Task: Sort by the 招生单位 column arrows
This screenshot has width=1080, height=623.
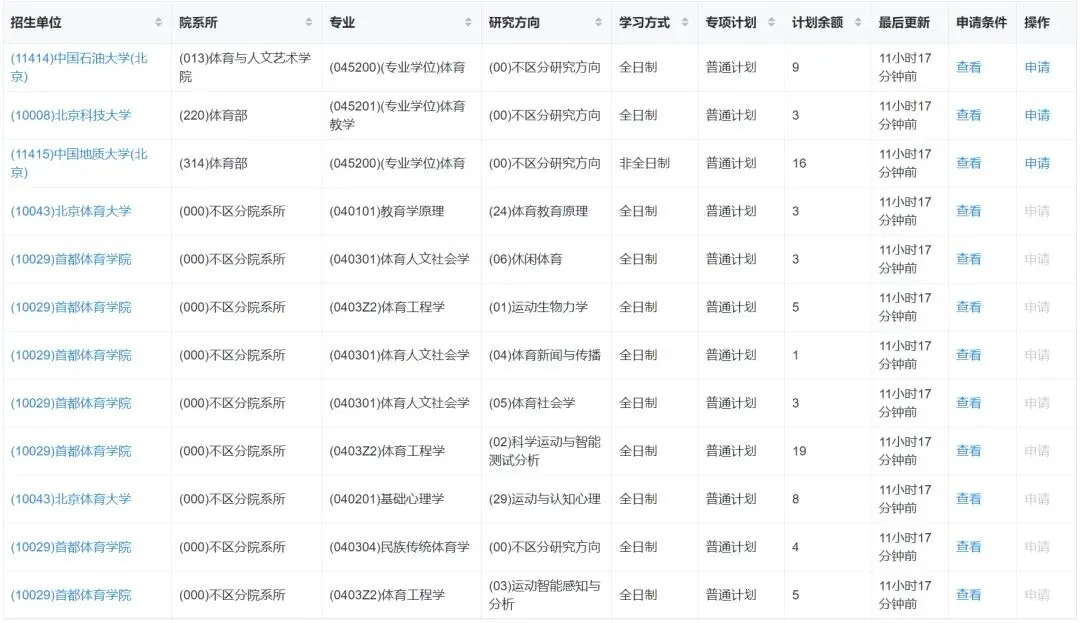Action: click(158, 22)
